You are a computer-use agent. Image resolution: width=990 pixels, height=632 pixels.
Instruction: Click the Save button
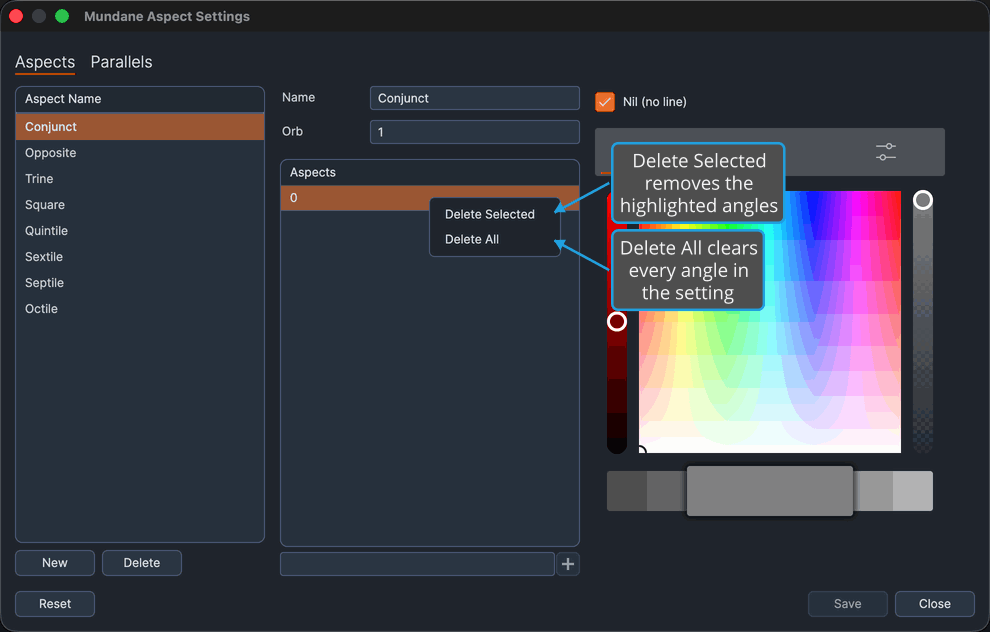pyautogui.click(x=847, y=604)
